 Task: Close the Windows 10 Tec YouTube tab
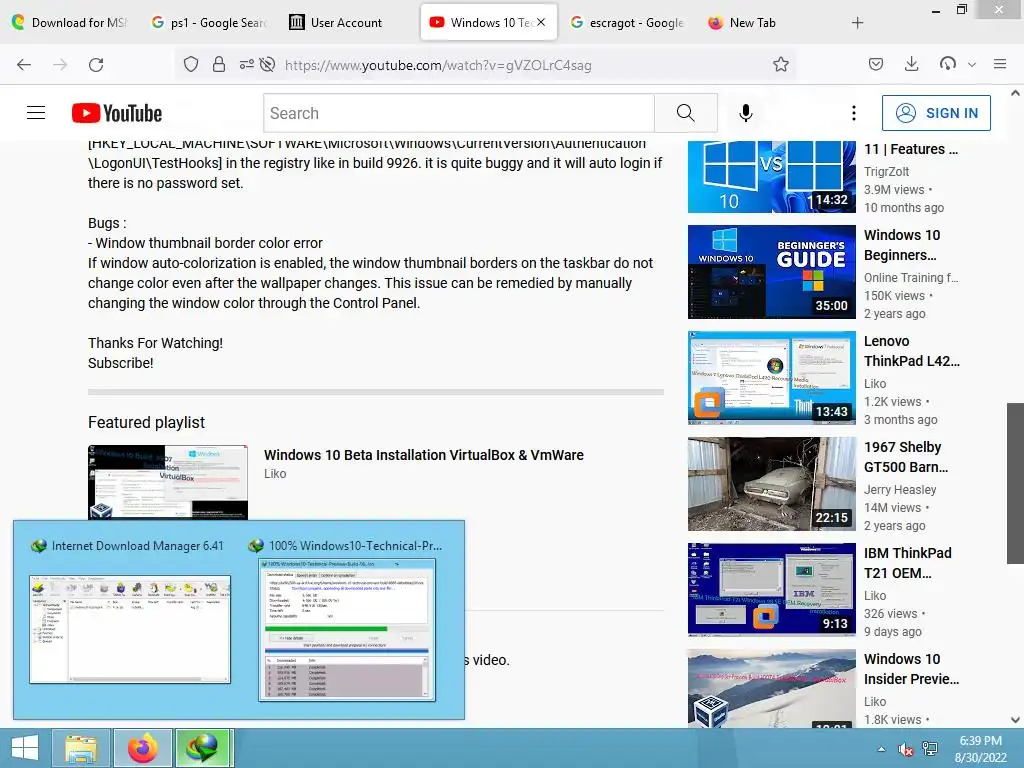click(541, 22)
